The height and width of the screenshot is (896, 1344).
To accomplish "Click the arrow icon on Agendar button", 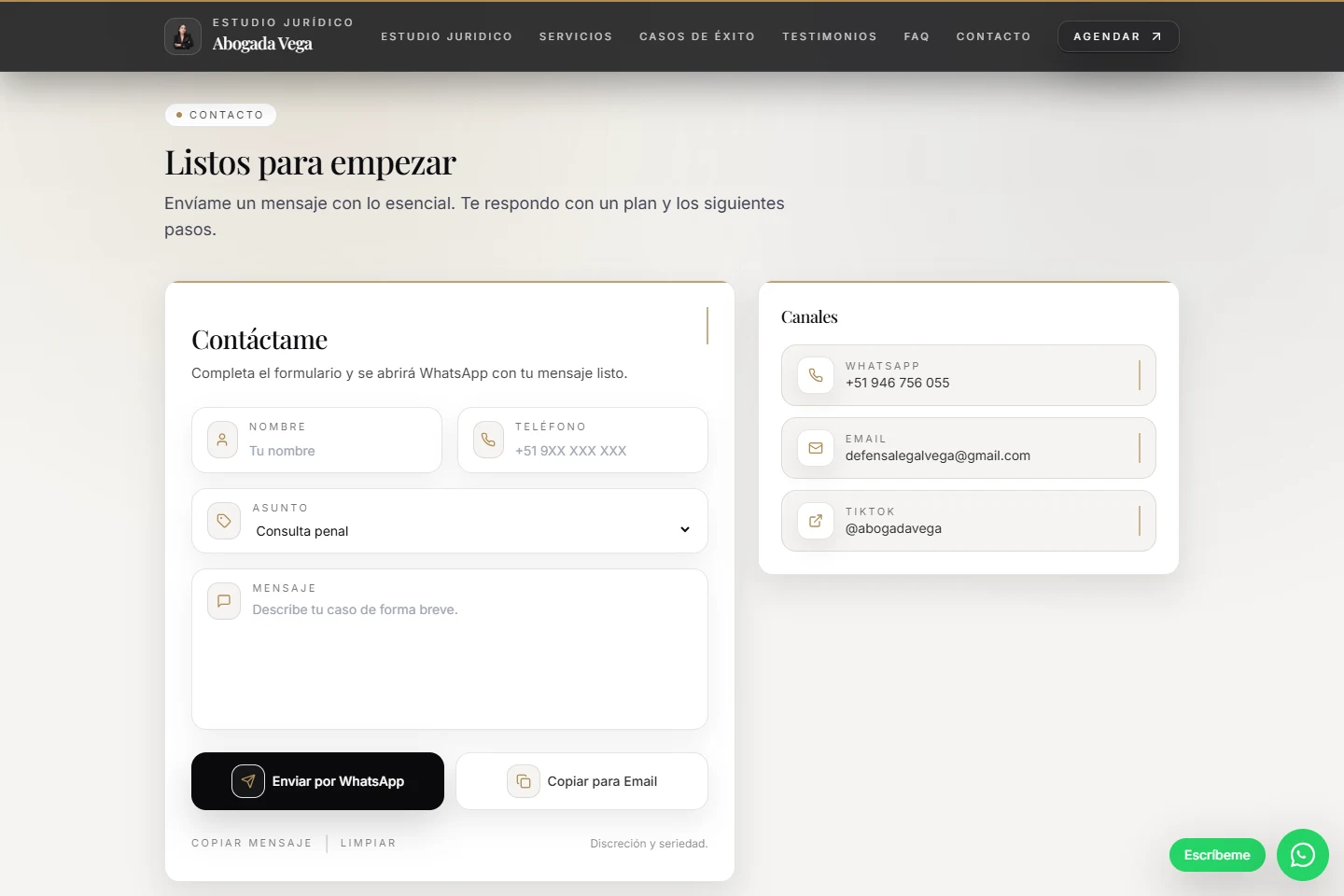I will (1156, 36).
